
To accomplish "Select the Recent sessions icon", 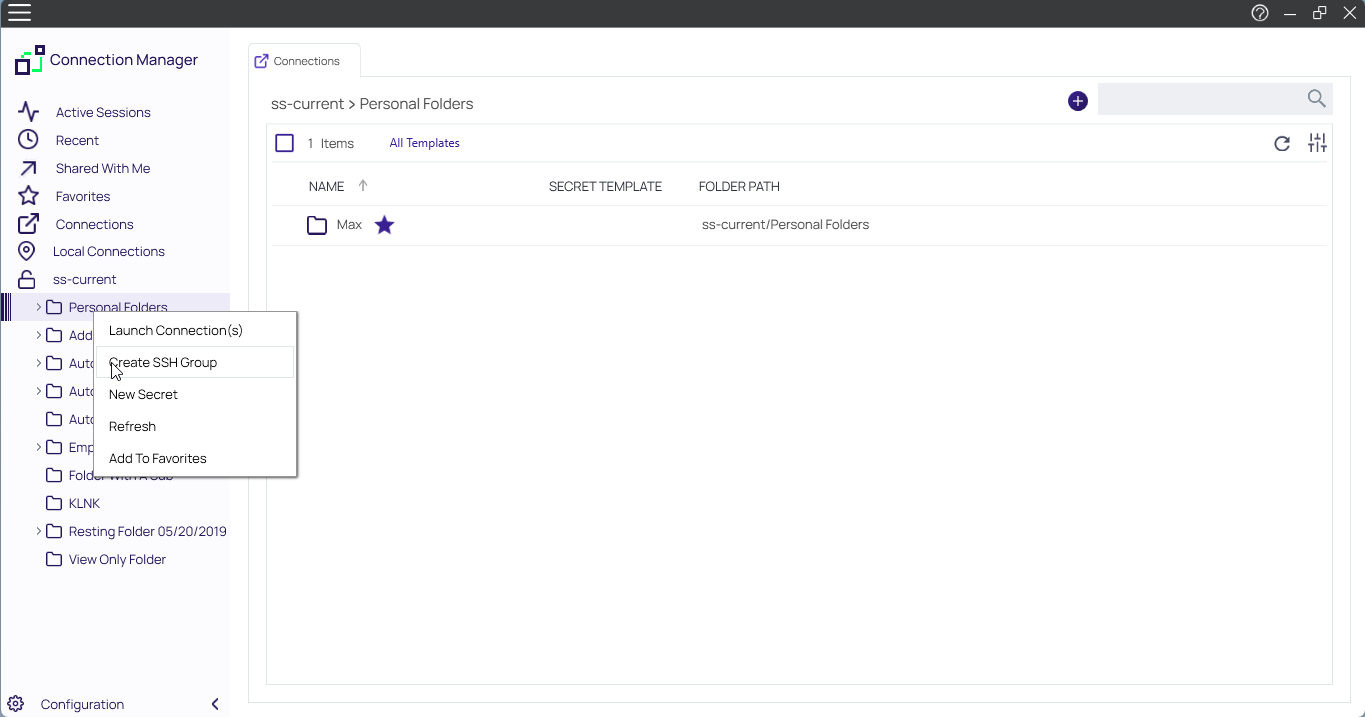I will coord(26,140).
